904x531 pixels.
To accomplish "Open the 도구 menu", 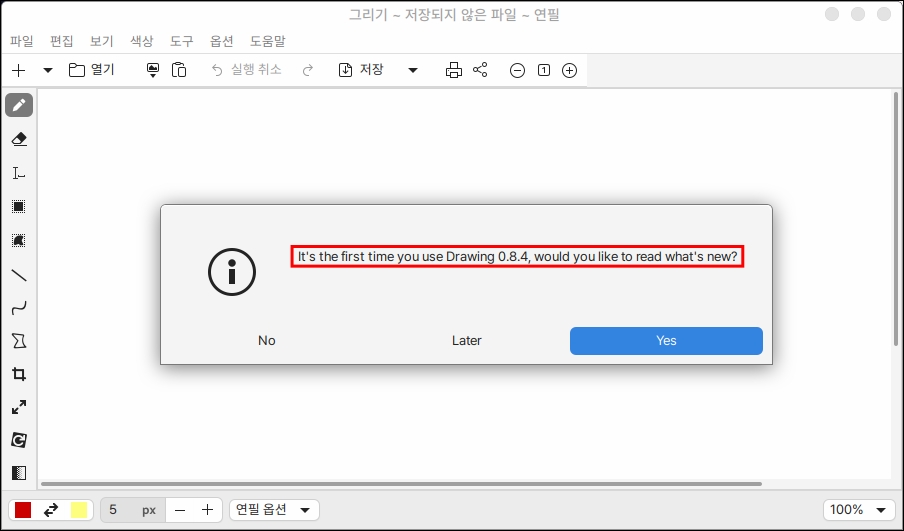I will click(x=182, y=41).
